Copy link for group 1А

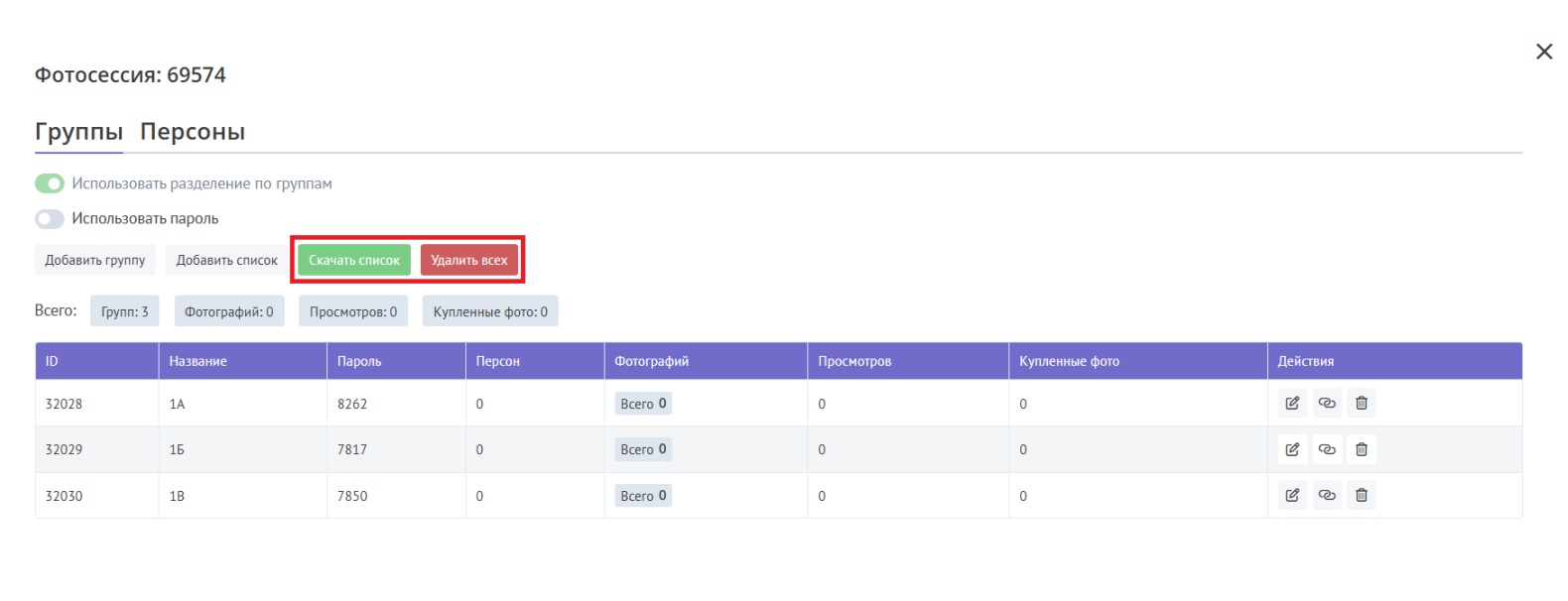1327,404
